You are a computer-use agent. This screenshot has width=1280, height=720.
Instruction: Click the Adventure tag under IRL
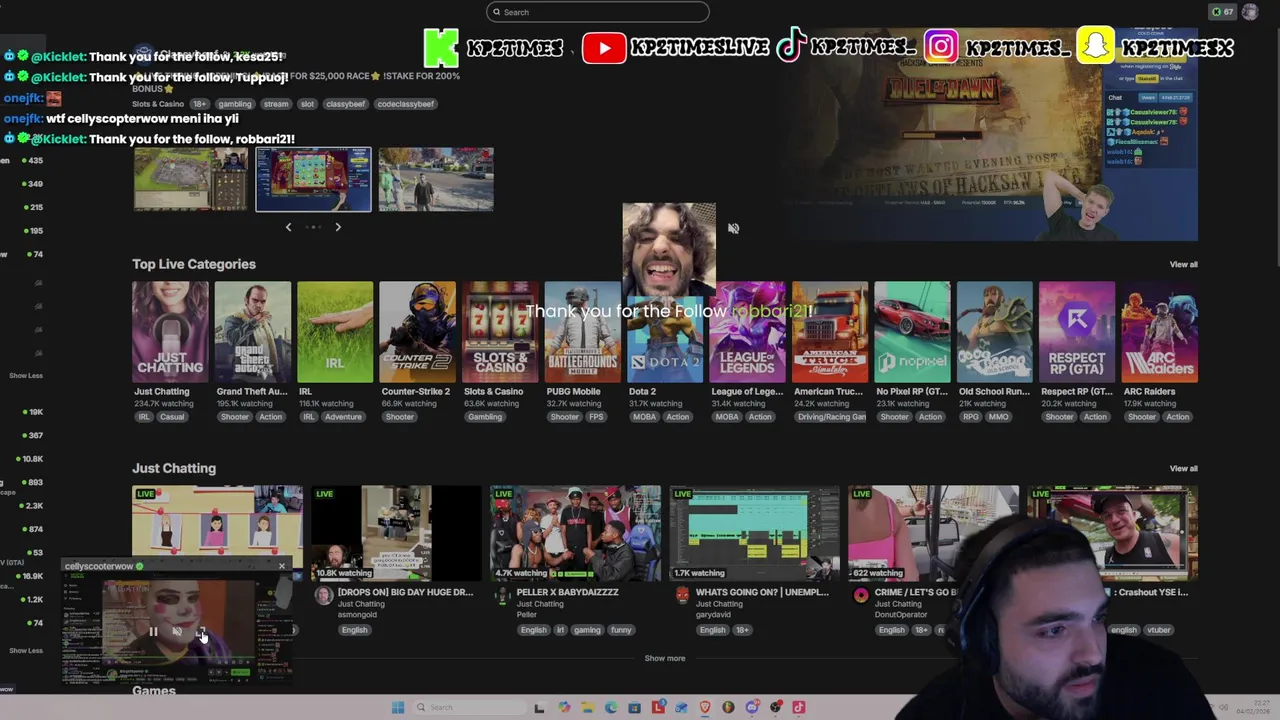point(343,417)
